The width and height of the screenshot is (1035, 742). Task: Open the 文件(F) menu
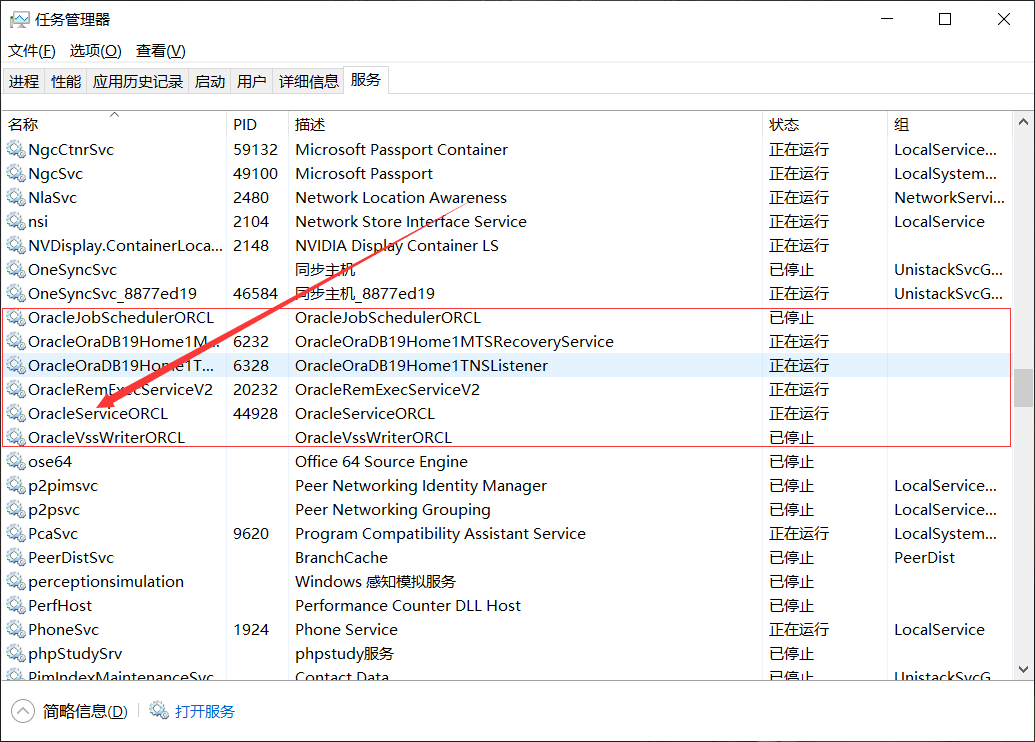tap(31, 51)
